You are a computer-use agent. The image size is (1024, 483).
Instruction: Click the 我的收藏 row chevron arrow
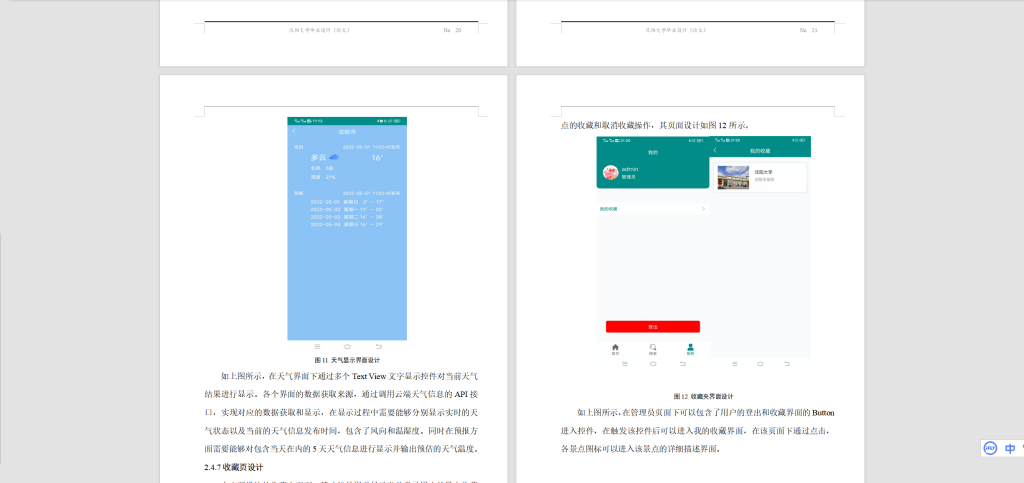point(703,209)
